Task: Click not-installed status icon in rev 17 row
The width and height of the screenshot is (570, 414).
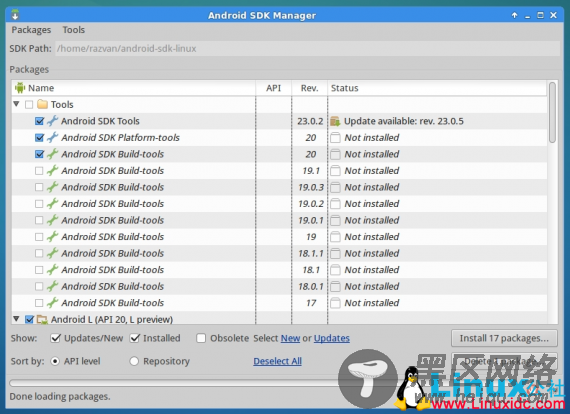Action: click(335, 303)
